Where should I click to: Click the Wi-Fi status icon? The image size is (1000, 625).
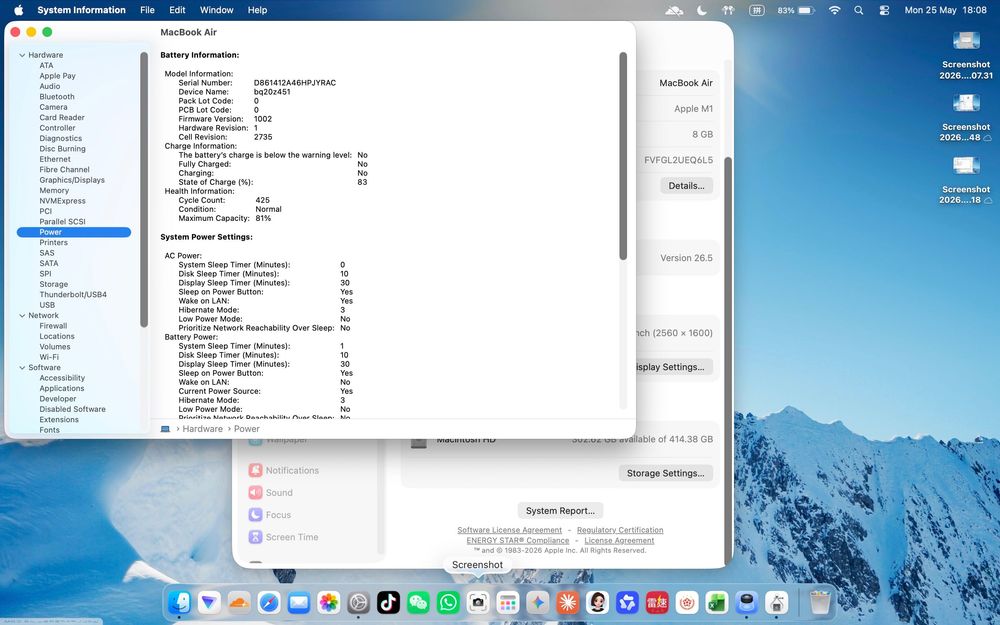(834, 10)
